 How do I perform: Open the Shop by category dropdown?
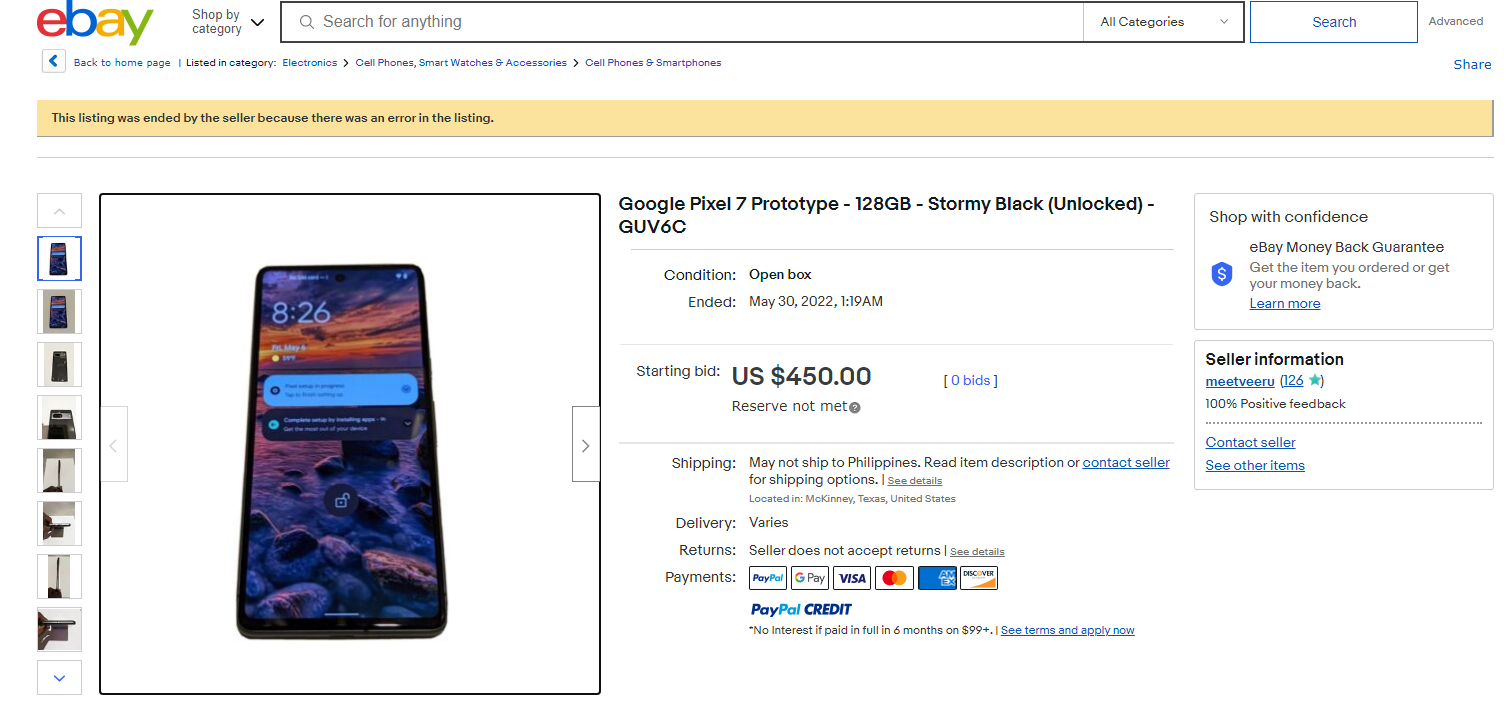(x=228, y=22)
